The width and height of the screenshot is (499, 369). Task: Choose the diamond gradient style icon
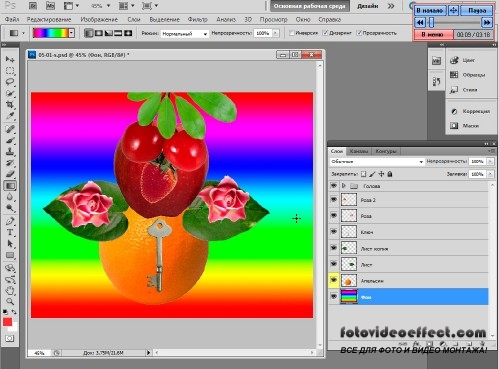coord(128,33)
